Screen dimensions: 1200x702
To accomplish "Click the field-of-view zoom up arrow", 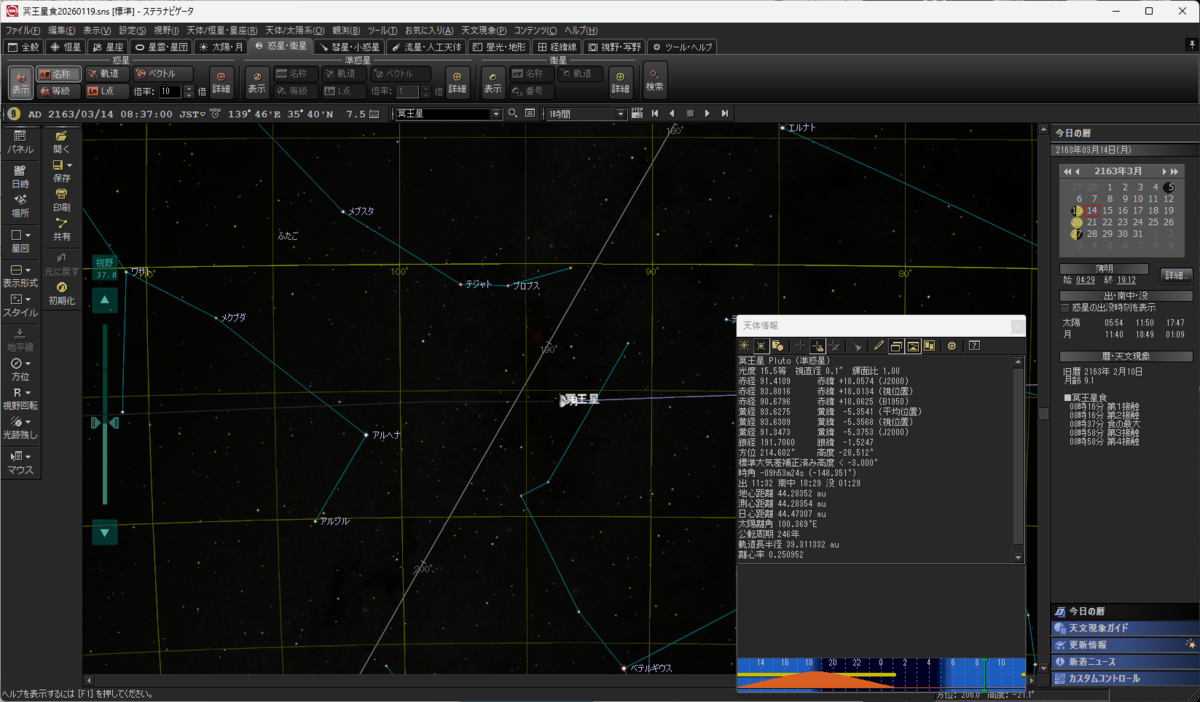I will (105, 300).
